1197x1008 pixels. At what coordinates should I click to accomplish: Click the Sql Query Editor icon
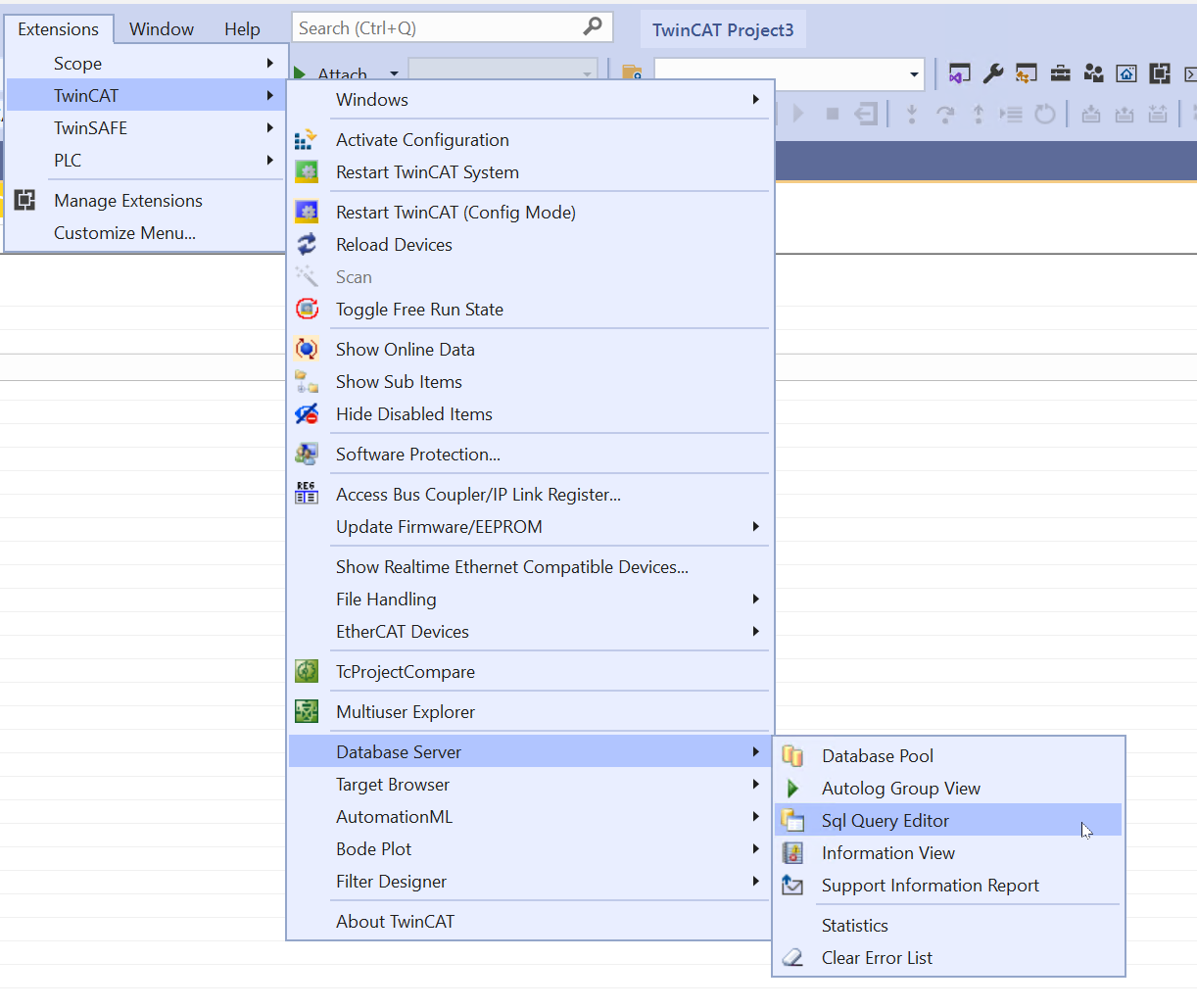click(792, 821)
